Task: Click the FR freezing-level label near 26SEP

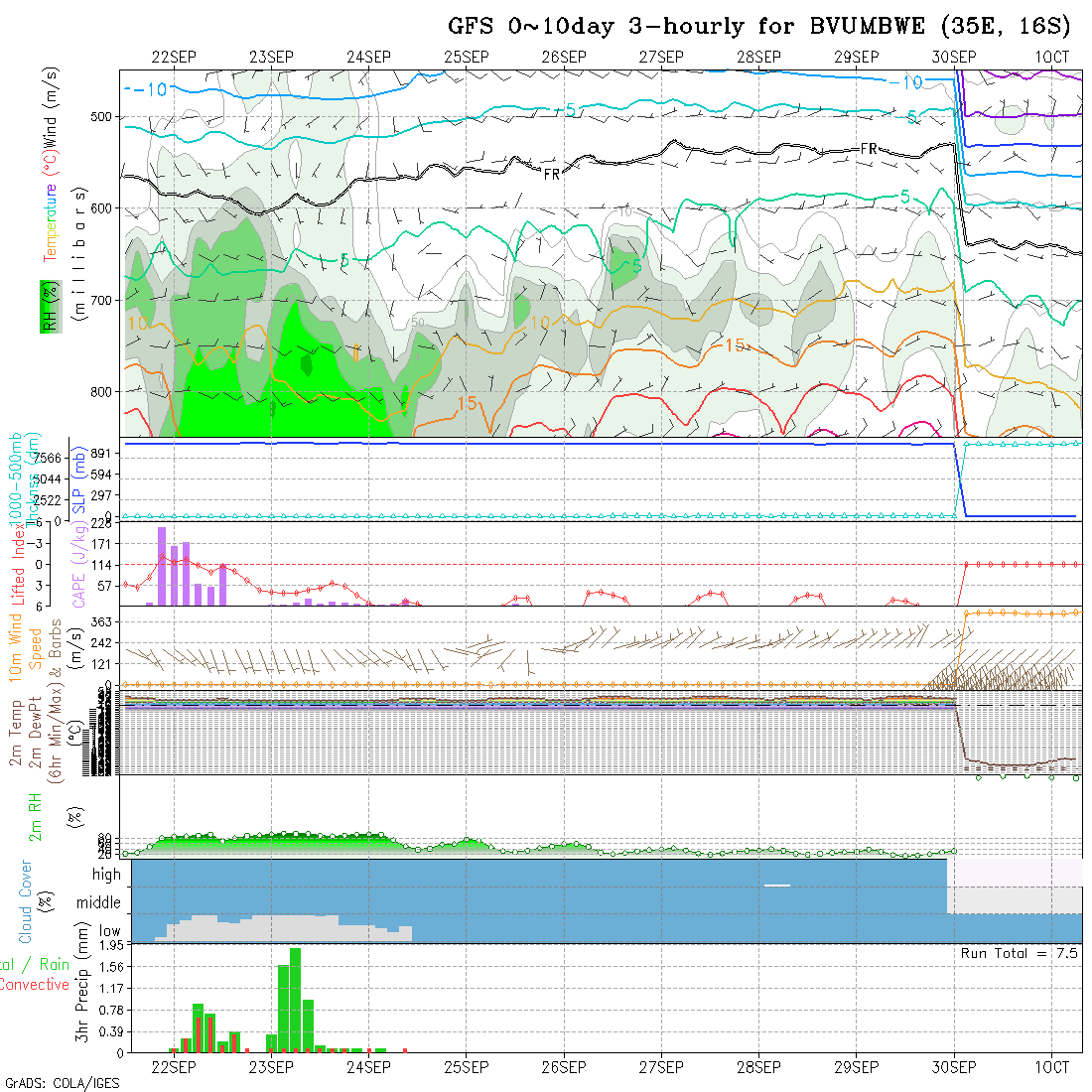Action: coord(552,174)
